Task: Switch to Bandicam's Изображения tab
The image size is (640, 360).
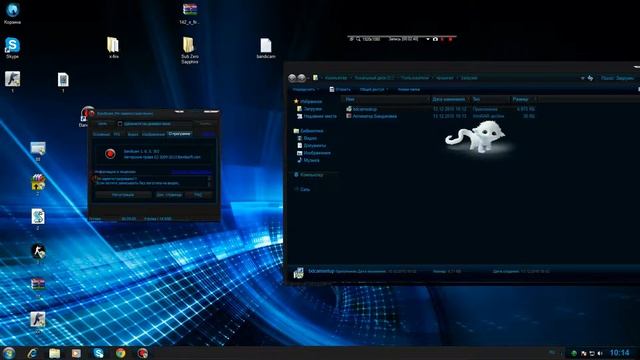Action: click(153, 134)
